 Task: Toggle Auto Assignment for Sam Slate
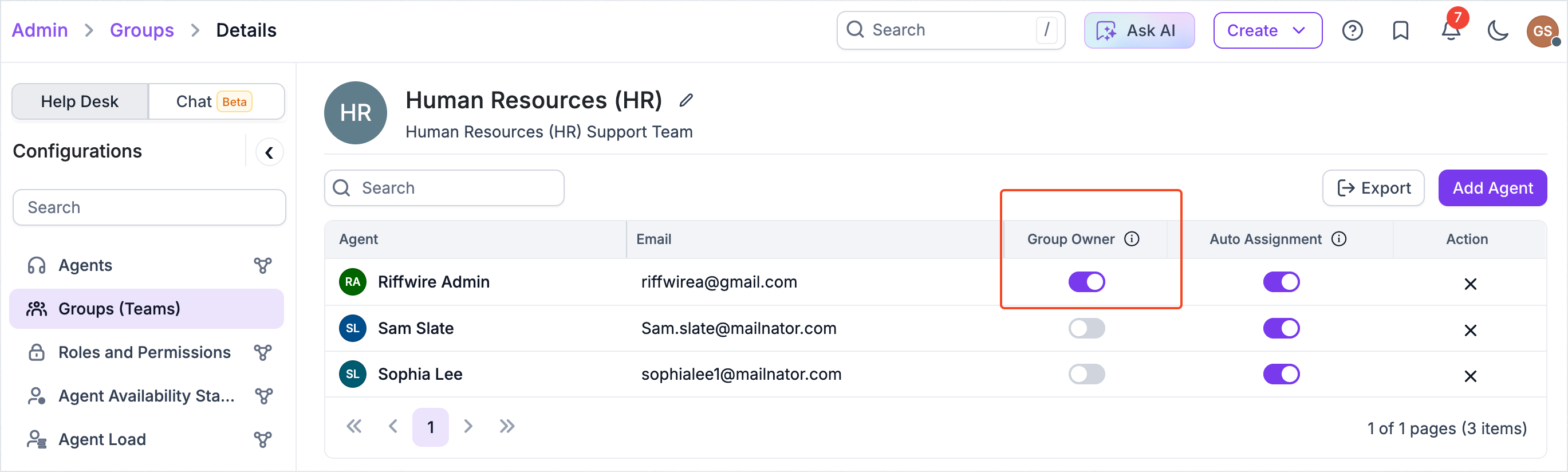click(1281, 328)
